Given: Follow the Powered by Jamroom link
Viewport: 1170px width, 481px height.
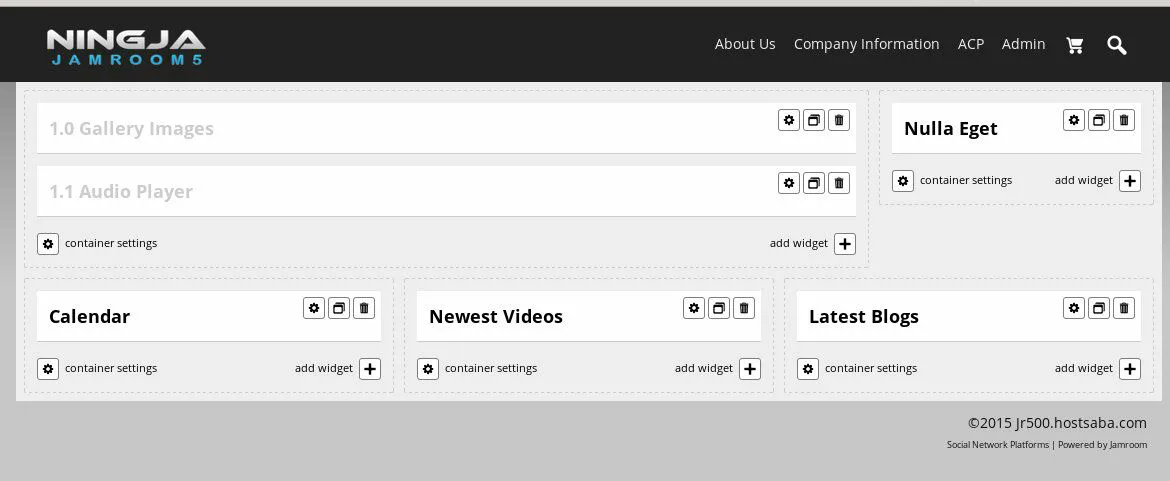Looking at the screenshot, I should coord(1103,445).
